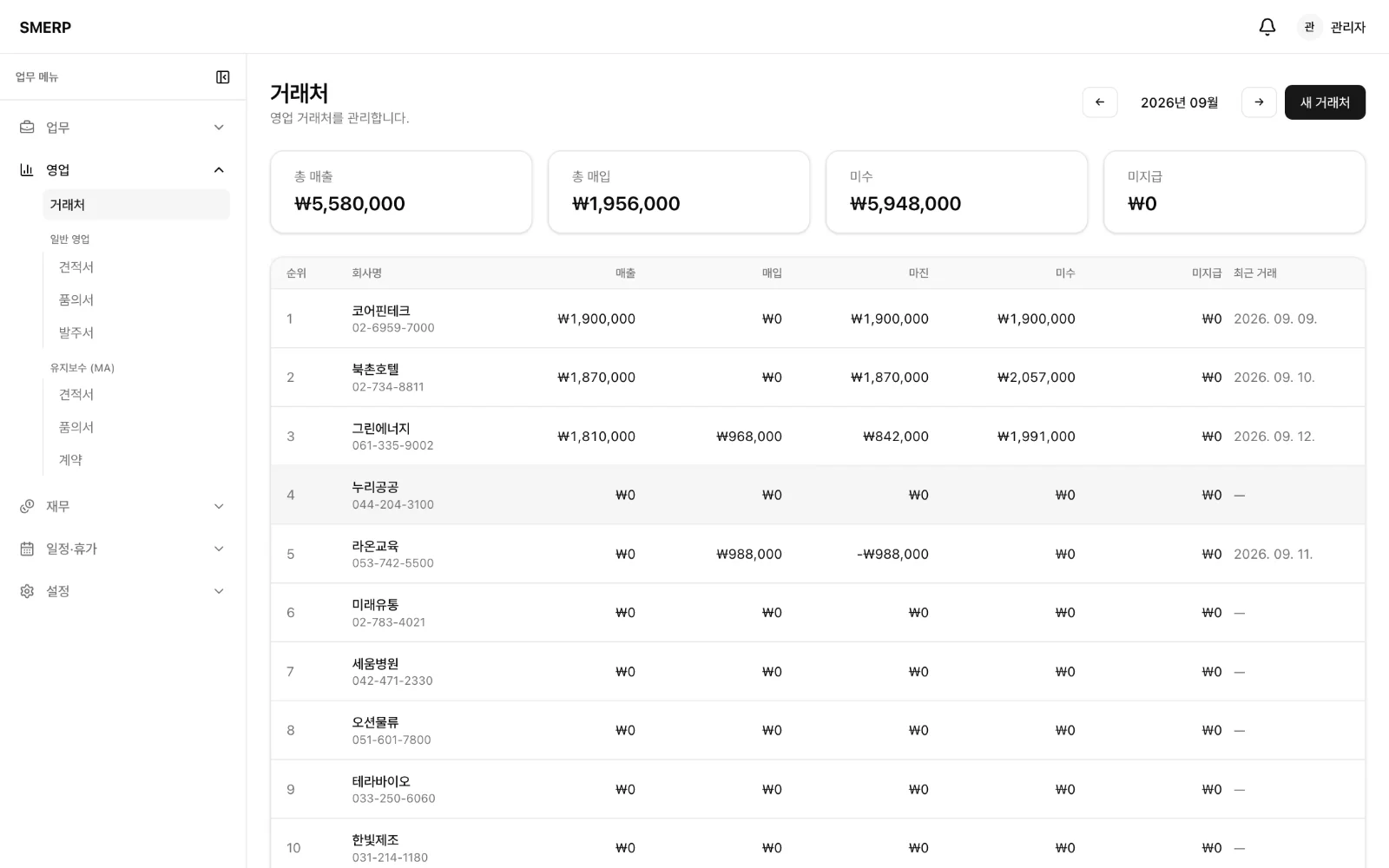The image size is (1389, 868).
Task: Open 발주서 in the sidebar
Action: point(76,333)
